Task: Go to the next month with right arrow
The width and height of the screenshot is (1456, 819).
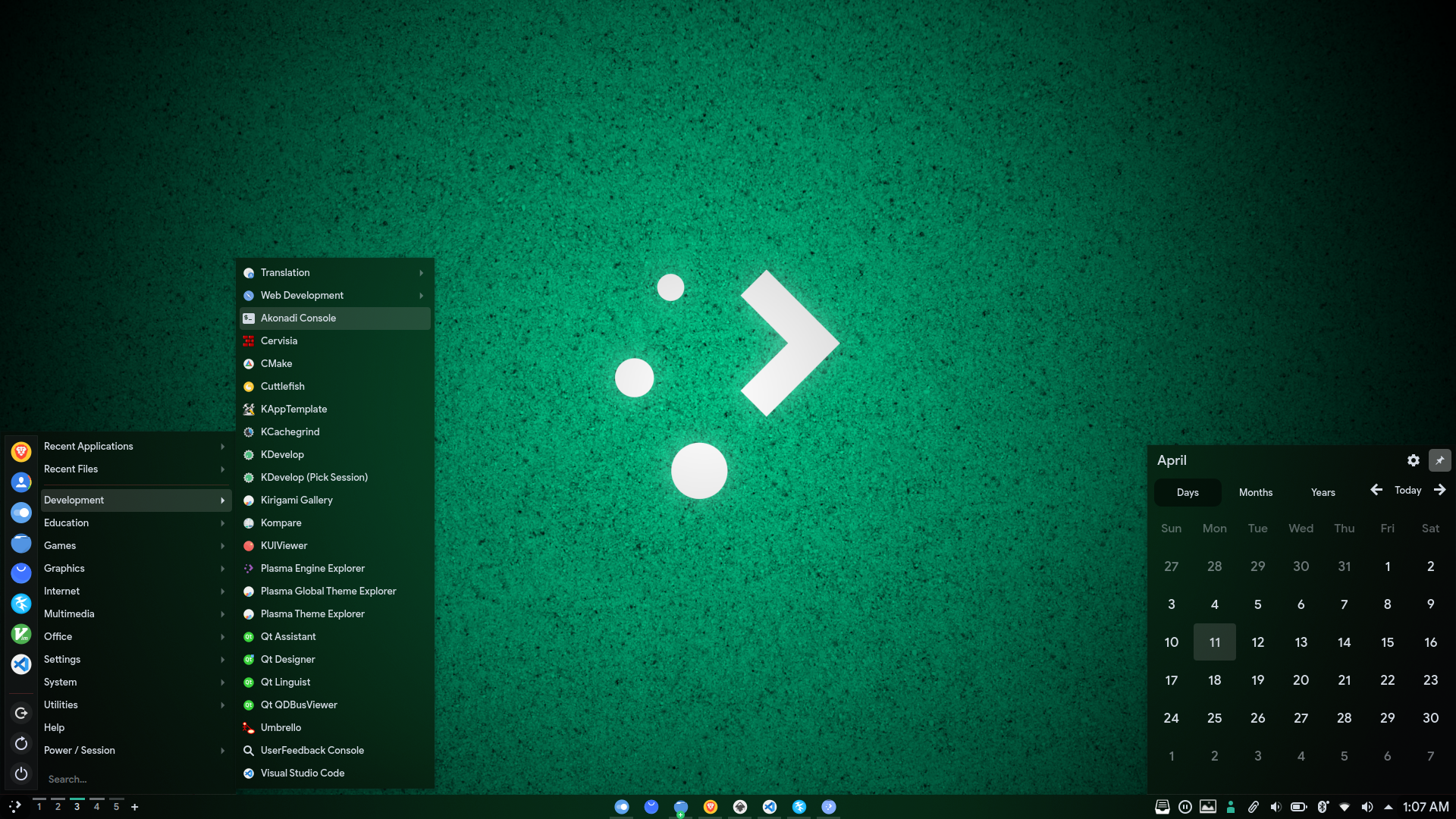Action: [x=1439, y=491]
